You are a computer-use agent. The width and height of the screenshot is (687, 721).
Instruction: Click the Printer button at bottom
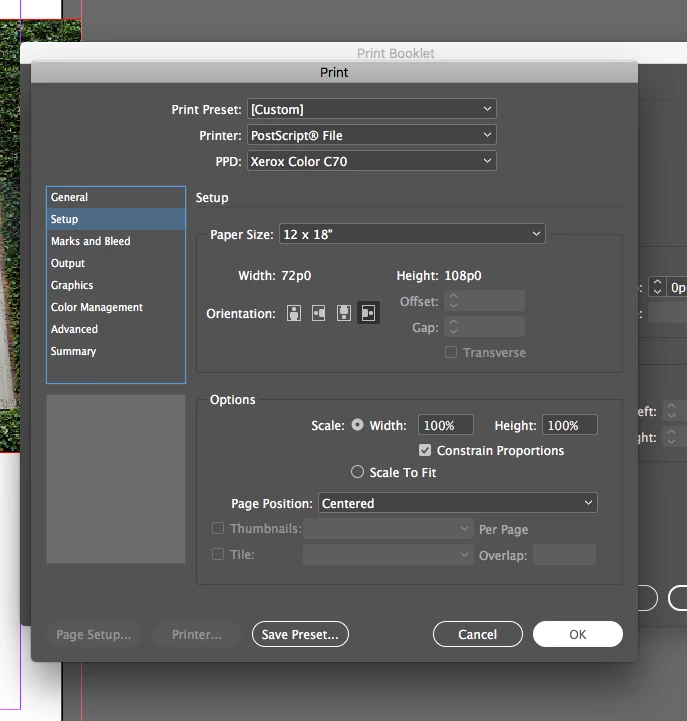point(197,634)
